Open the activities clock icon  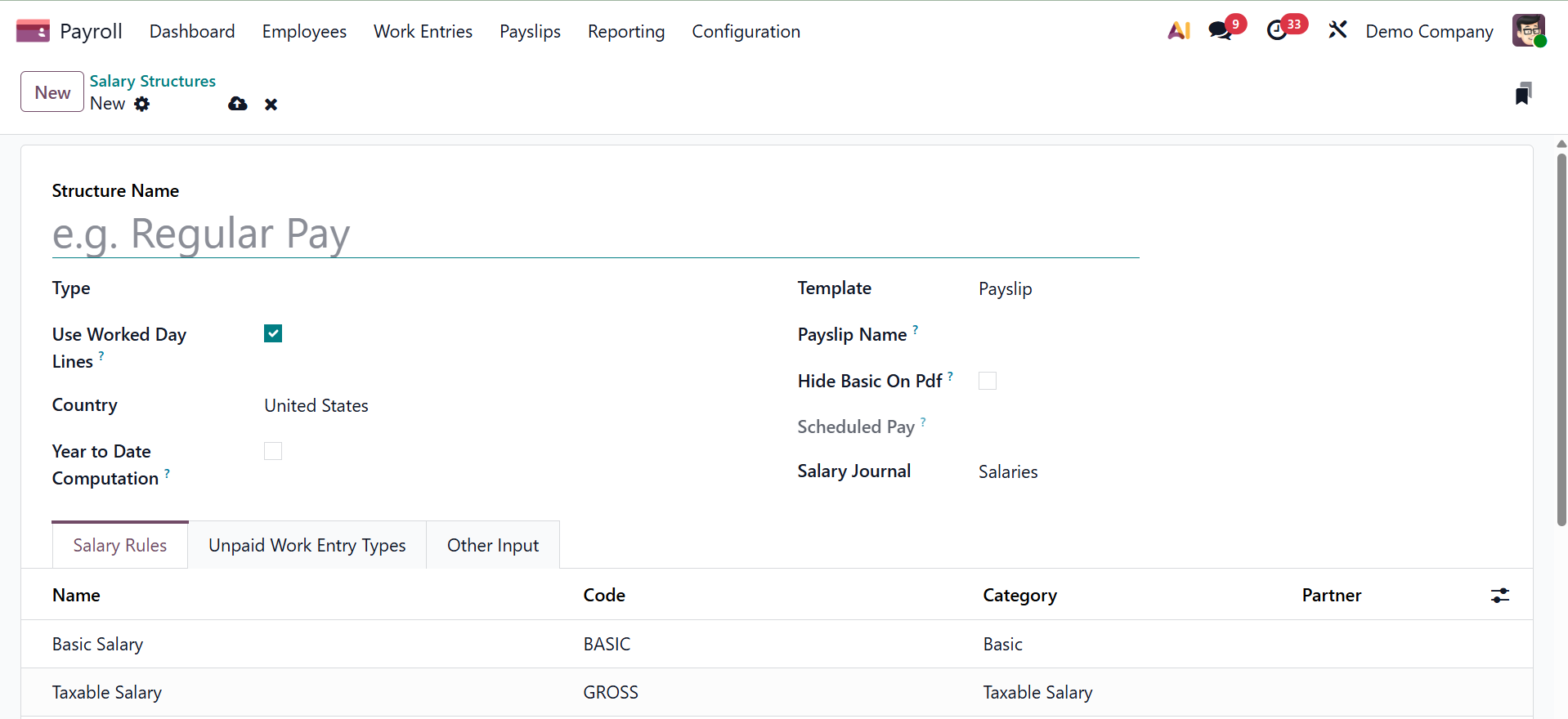(x=1277, y=31)
